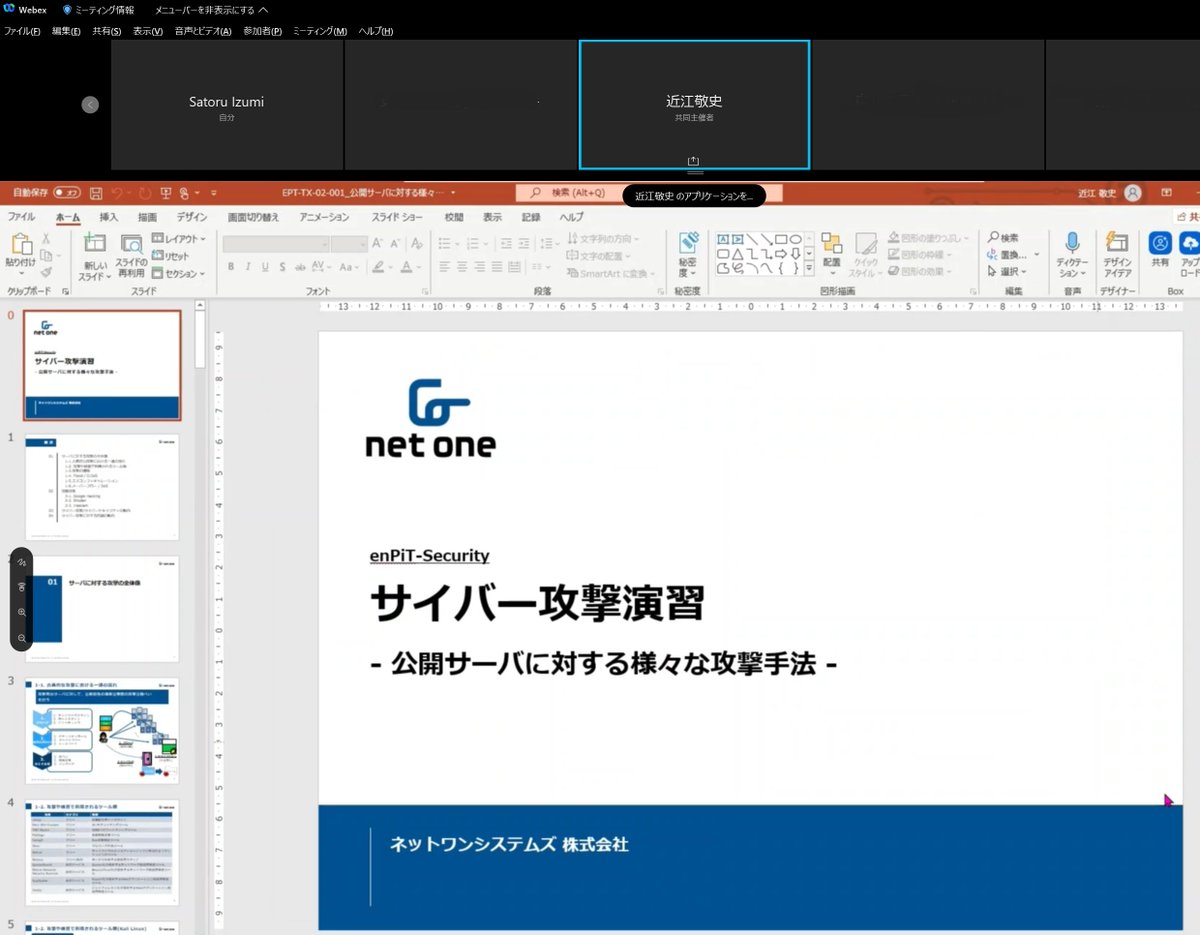This screenshot has height=935, width=1200.
Task: Click the Cut scissors icon
Action: 46,239
